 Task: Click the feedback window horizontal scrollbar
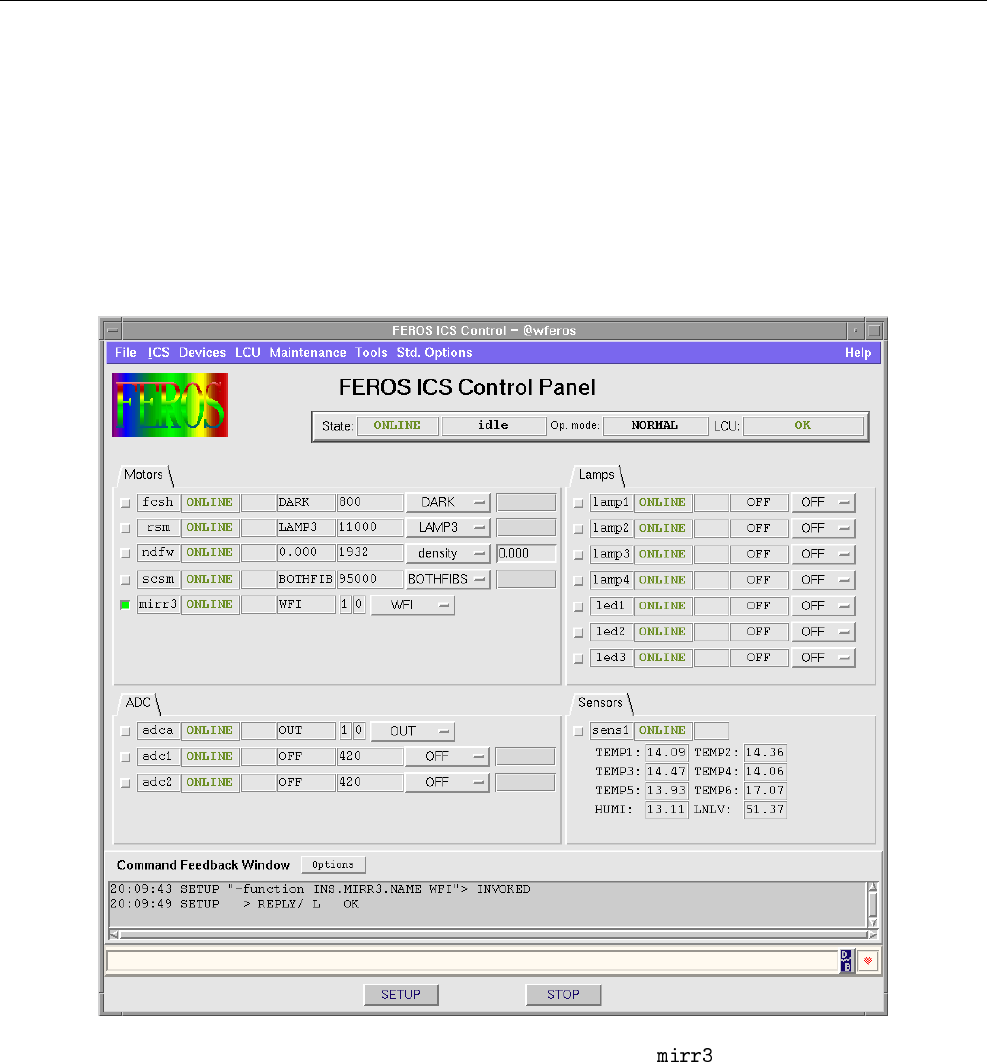click(493, 935)
